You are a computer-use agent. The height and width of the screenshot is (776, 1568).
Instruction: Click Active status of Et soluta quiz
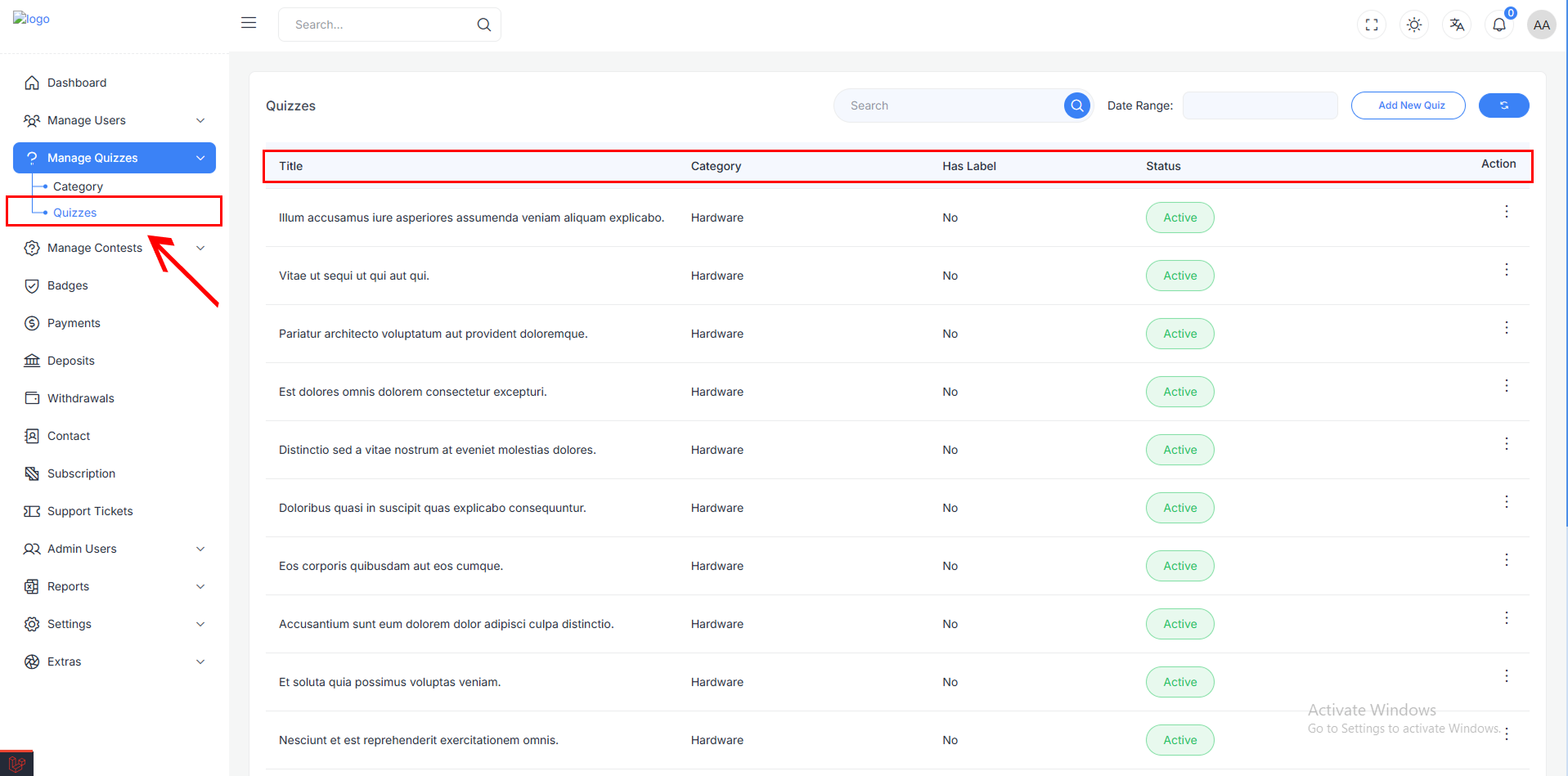coord(1179,682)
